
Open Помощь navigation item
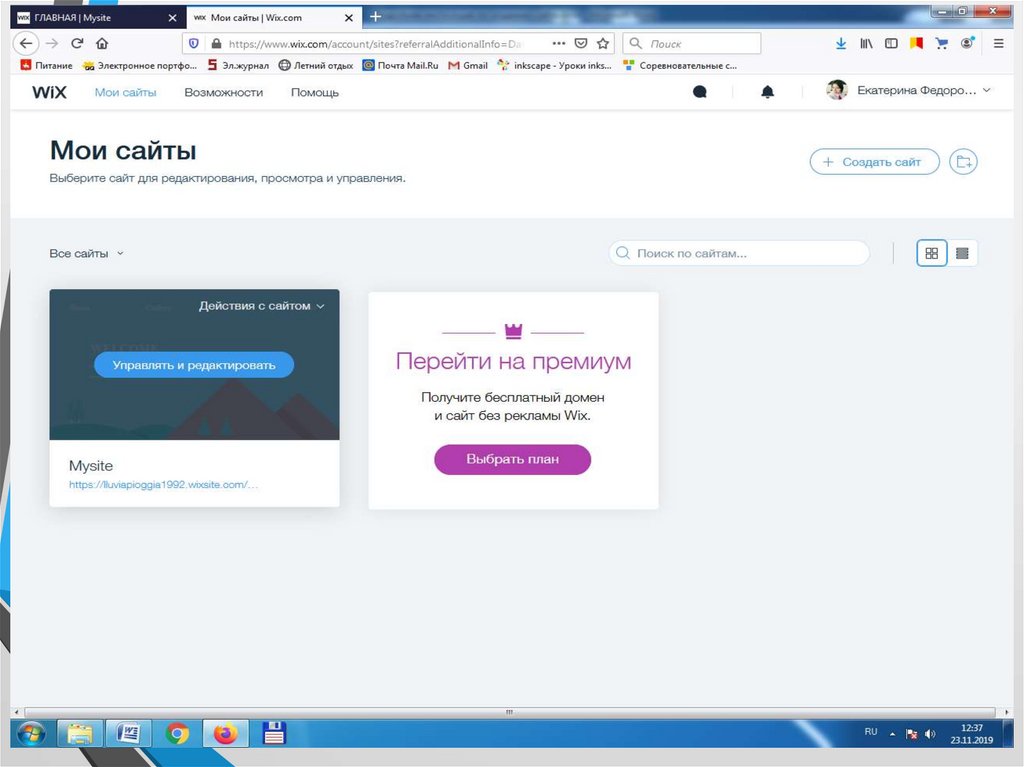pos(315,93)
